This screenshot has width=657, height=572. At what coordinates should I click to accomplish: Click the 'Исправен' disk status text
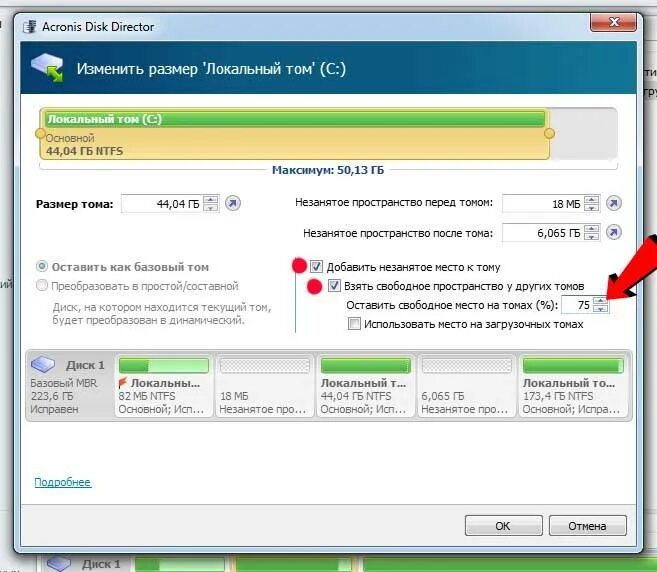coord(54,409)
